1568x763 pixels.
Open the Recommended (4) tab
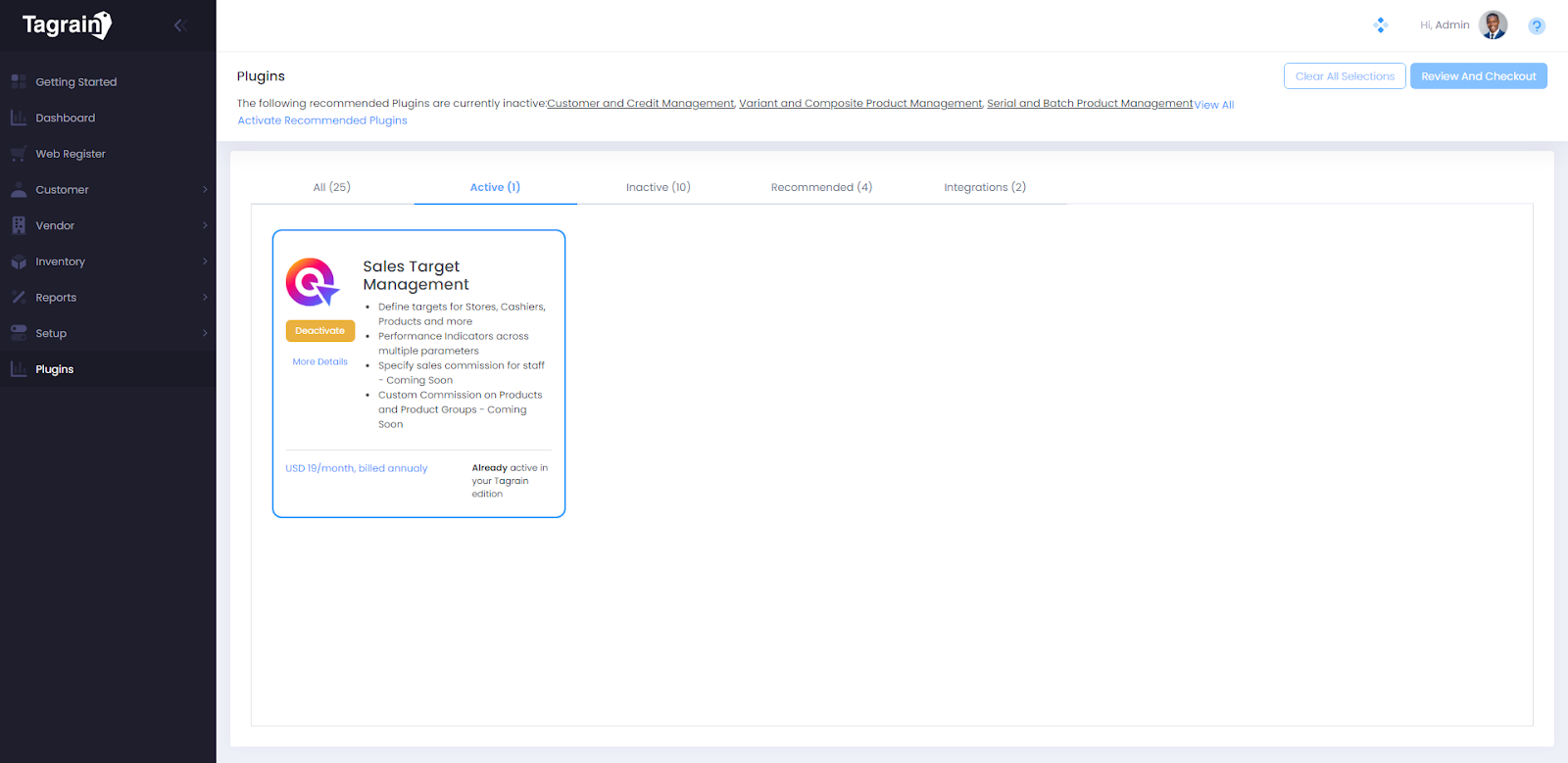click(x=821, y=187)
